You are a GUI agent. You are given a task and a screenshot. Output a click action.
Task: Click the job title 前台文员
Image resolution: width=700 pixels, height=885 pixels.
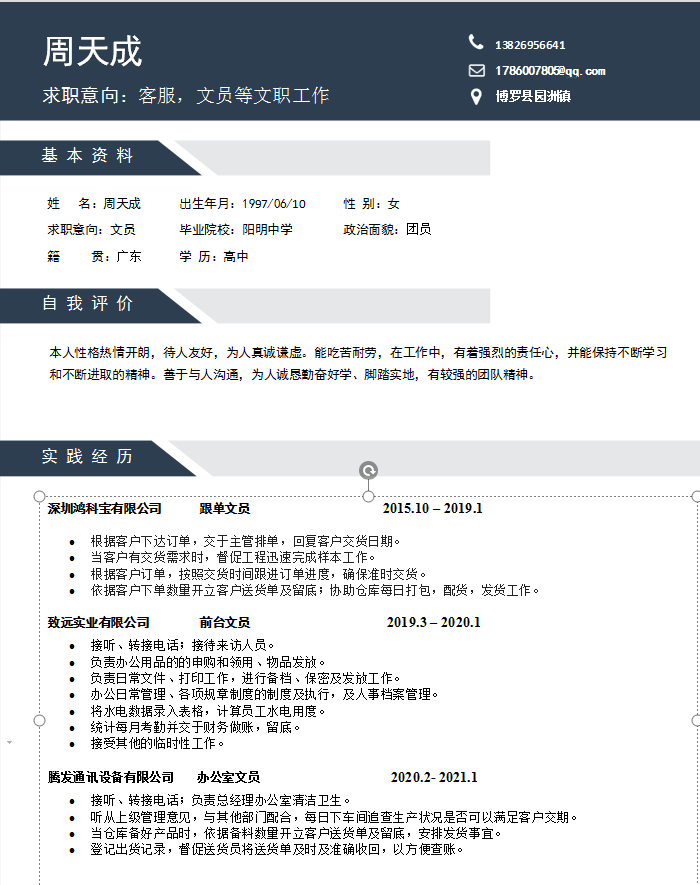click(x=224, y=622)
